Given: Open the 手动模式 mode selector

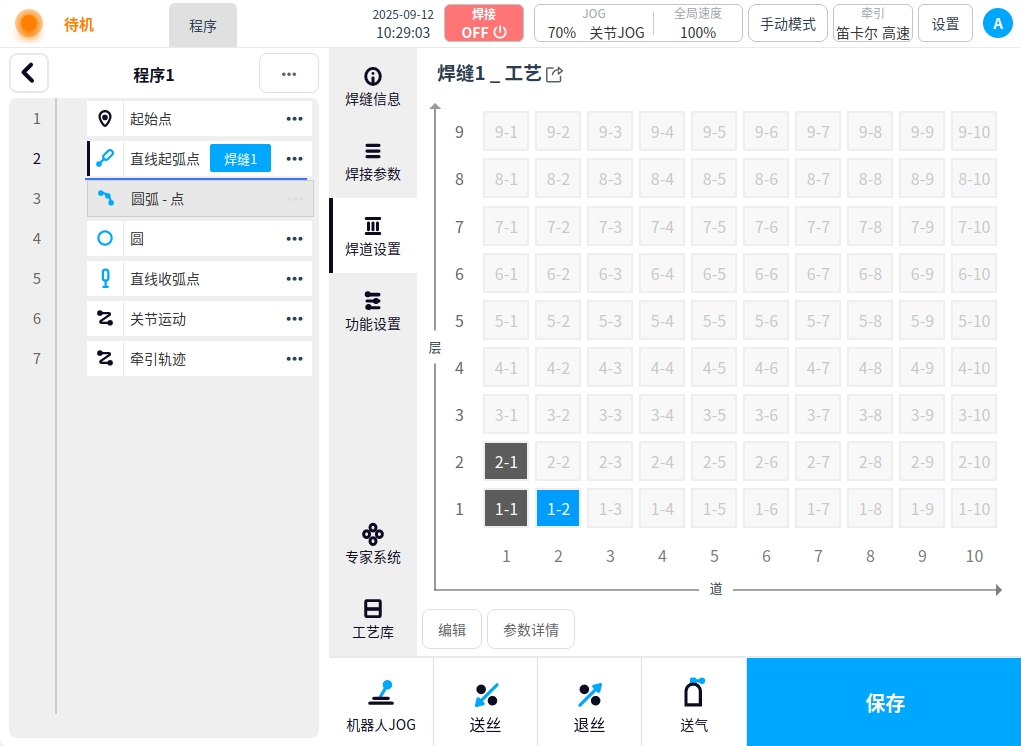Looking at the screenshot, I should [x=788, y=24].
